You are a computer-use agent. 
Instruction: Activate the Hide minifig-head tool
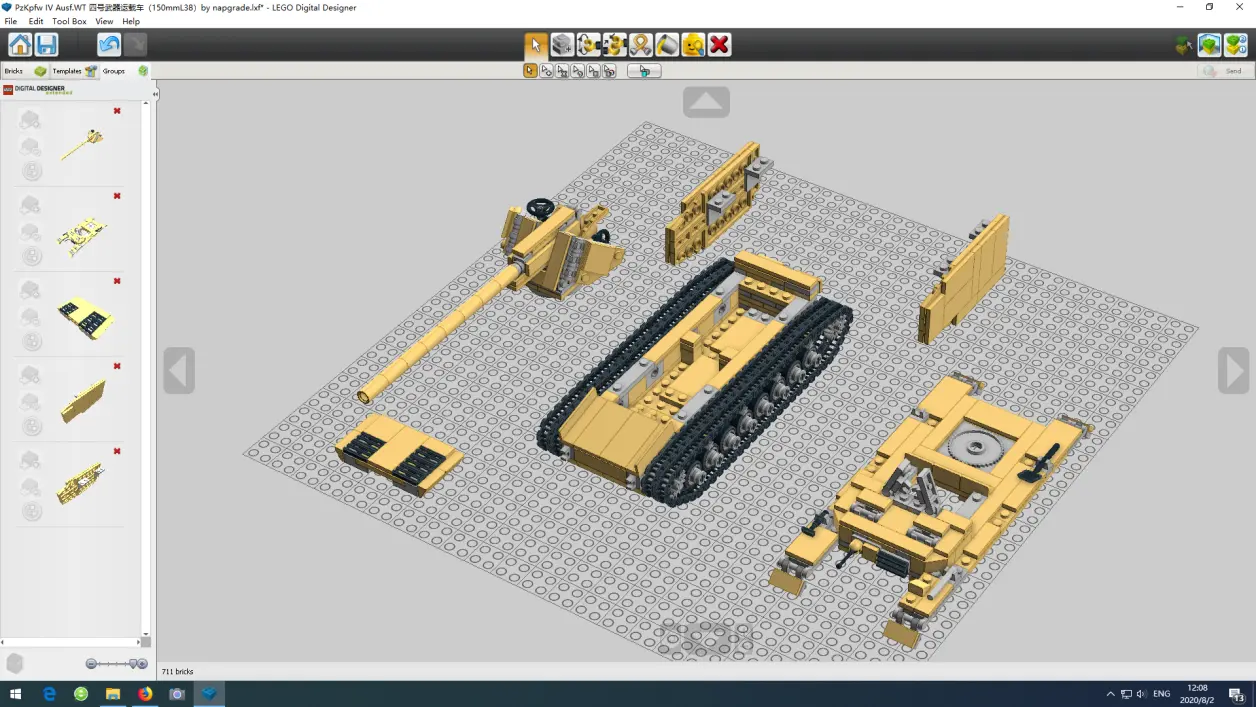[692, 45]
